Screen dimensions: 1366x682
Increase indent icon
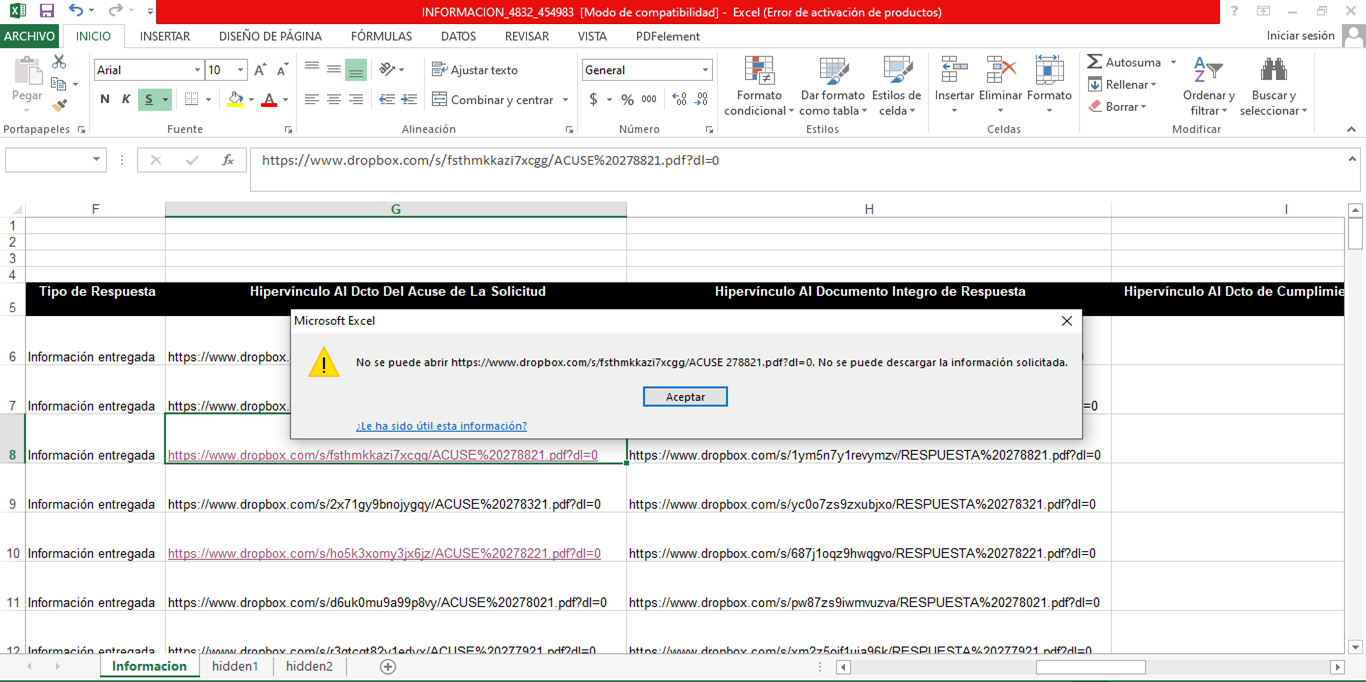pos(409,99)
